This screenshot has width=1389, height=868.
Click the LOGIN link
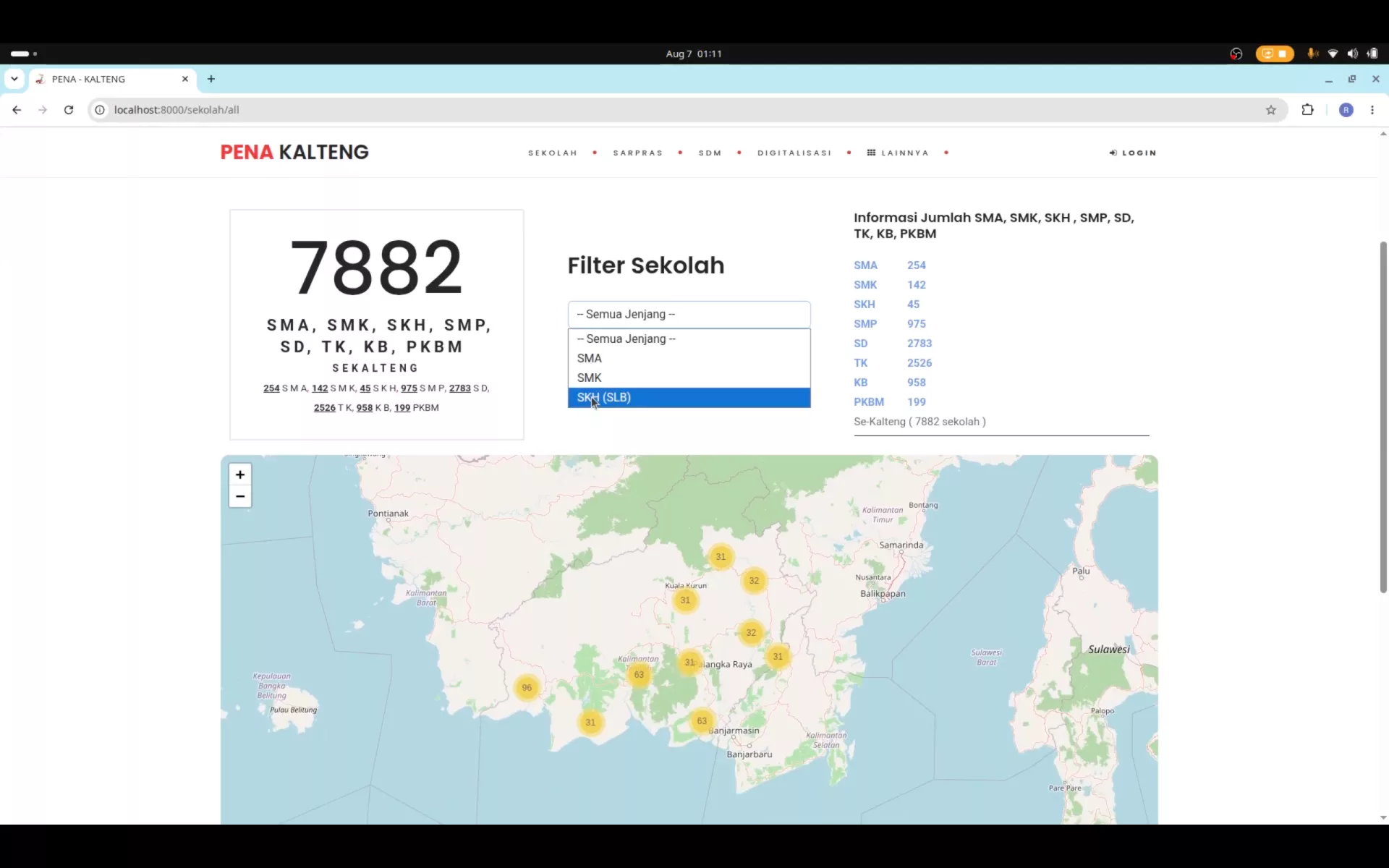click(x=1133, y=153)
